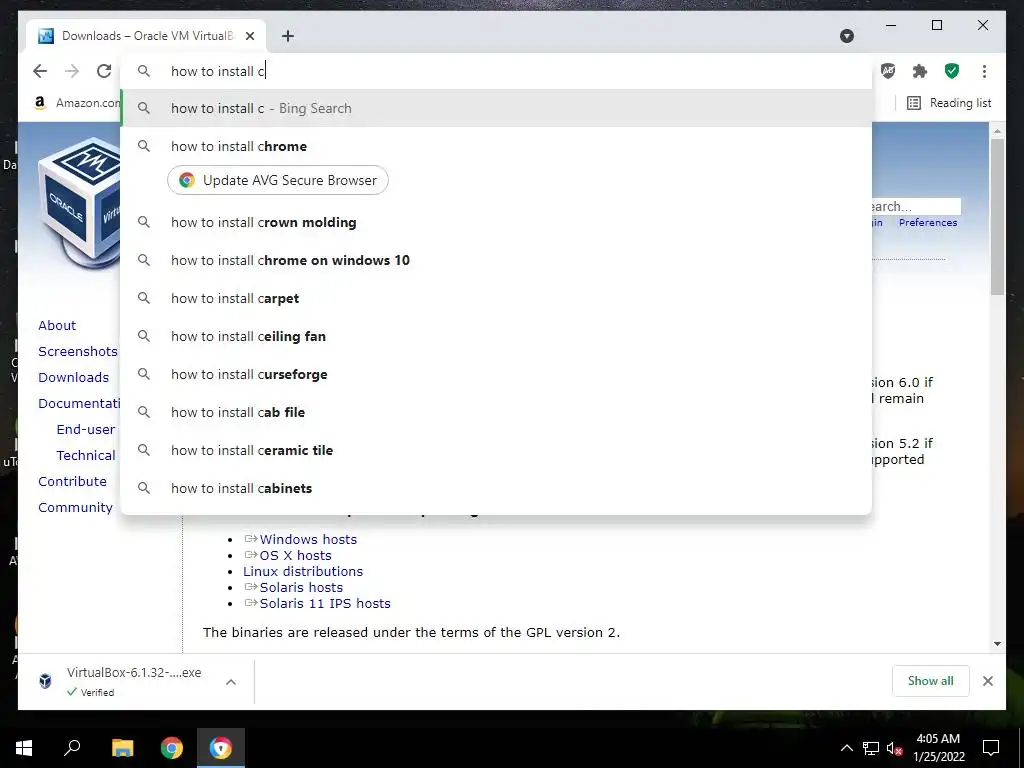The image size is (1024, 768).
Task: Open a new tab with plus button
Action: 288,36
